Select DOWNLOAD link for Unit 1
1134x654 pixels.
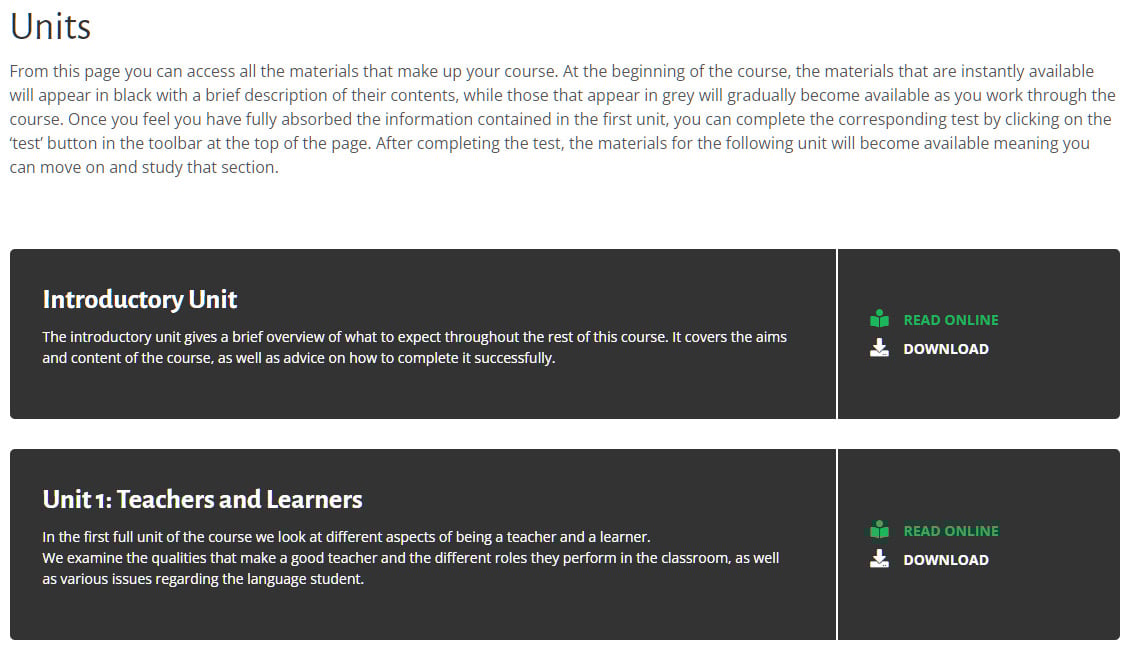tap(945, 560)
